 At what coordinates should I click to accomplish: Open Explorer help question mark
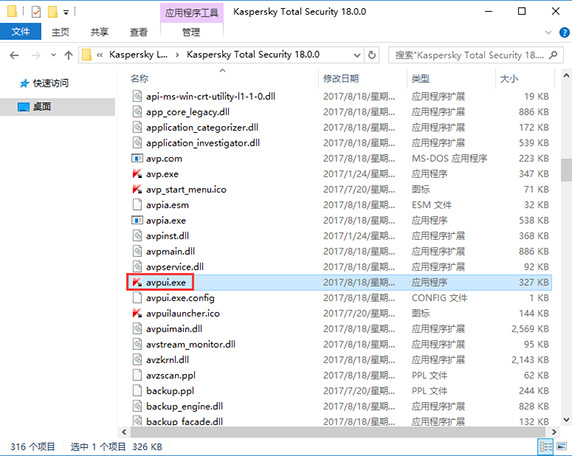coord(564,32)
